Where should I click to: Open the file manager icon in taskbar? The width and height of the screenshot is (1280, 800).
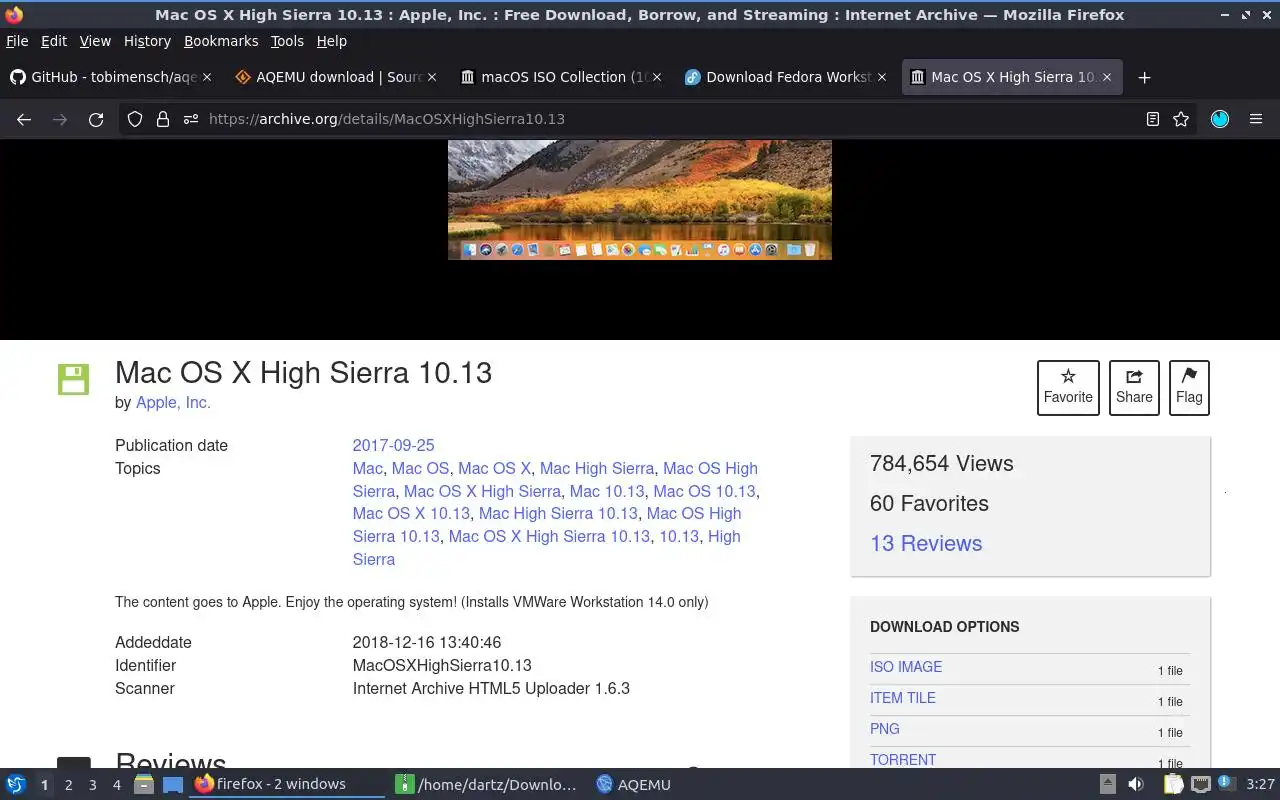143,785
